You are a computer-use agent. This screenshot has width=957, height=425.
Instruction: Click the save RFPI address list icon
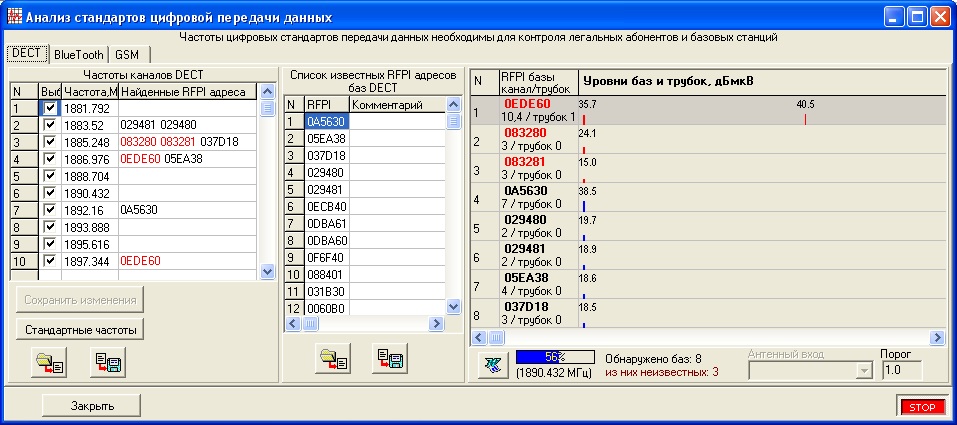388,358
